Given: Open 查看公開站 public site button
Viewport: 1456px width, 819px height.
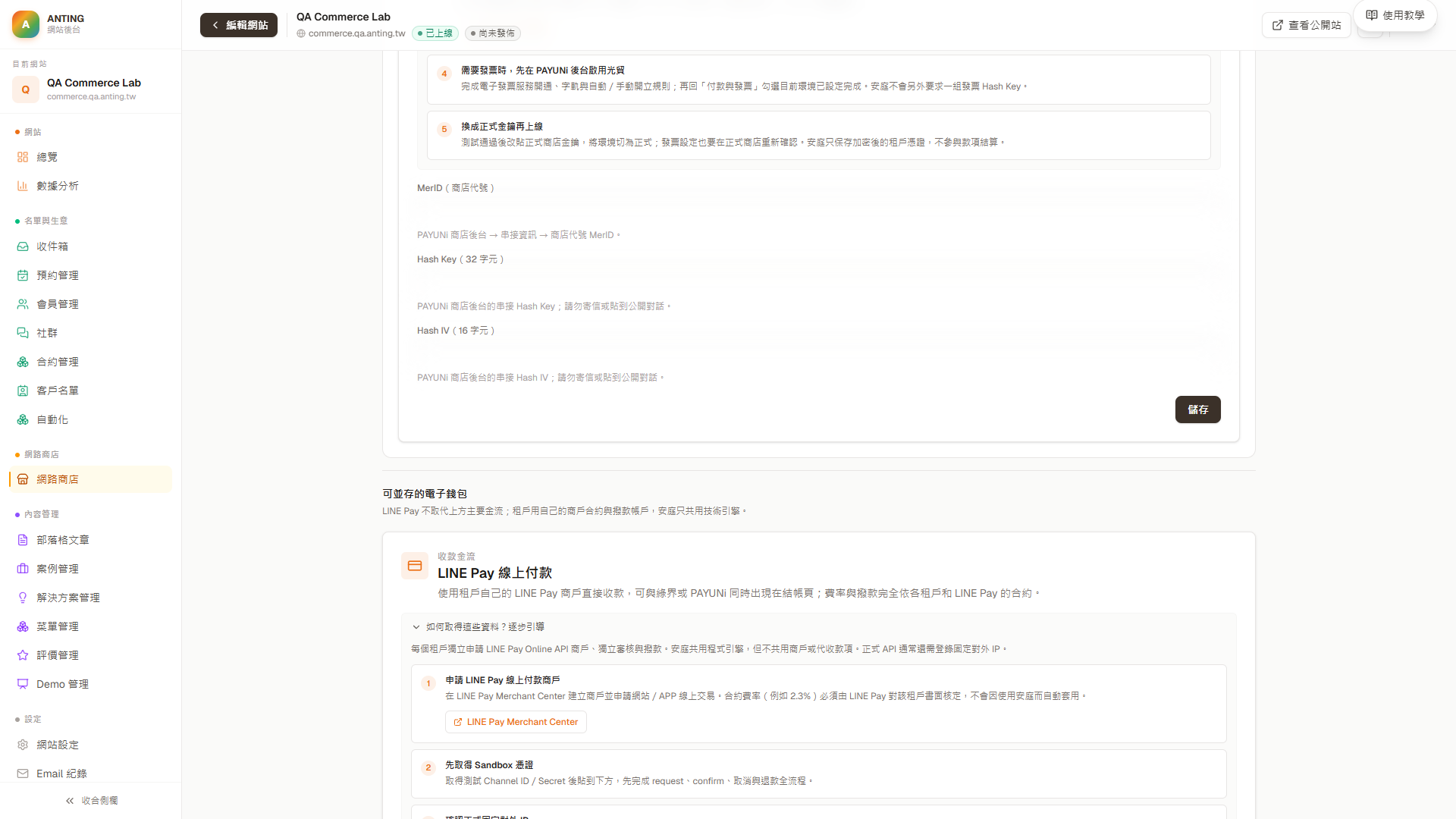Looking at the screenshot, I should 1307,25.
